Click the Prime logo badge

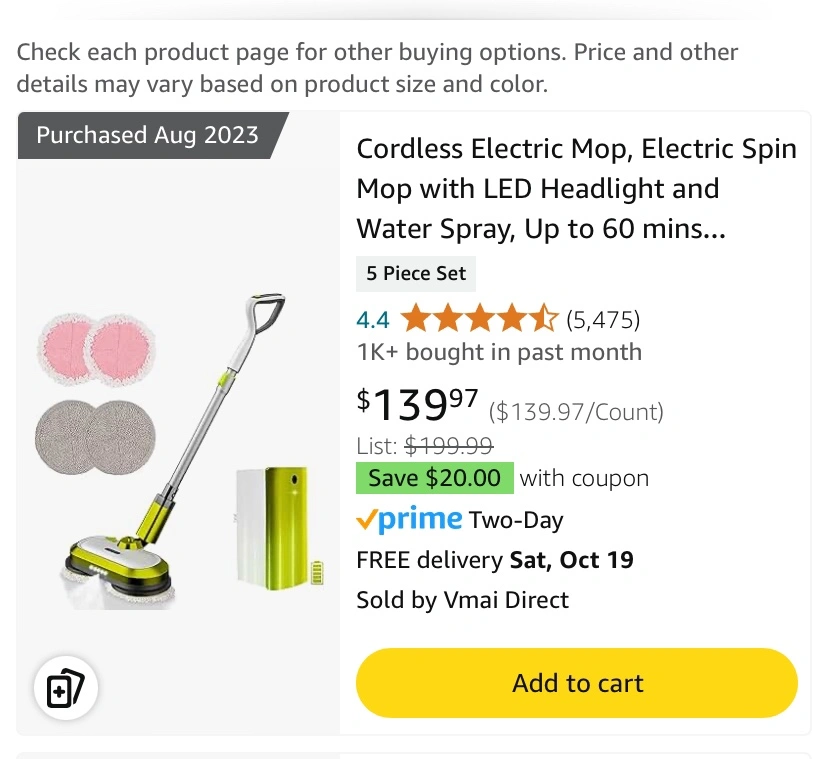pyautogui.click(x=409, y=520)
